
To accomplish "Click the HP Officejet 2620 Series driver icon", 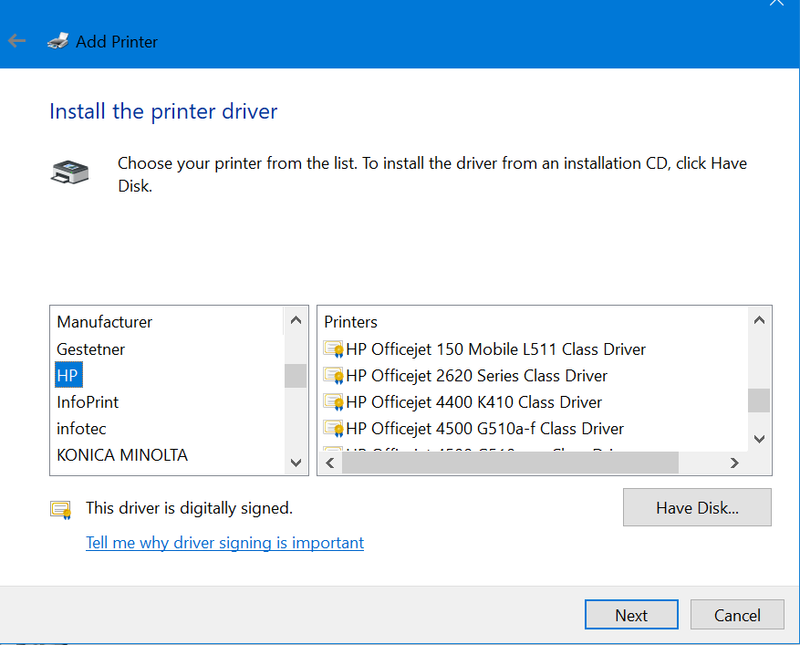I will point(333,376).
